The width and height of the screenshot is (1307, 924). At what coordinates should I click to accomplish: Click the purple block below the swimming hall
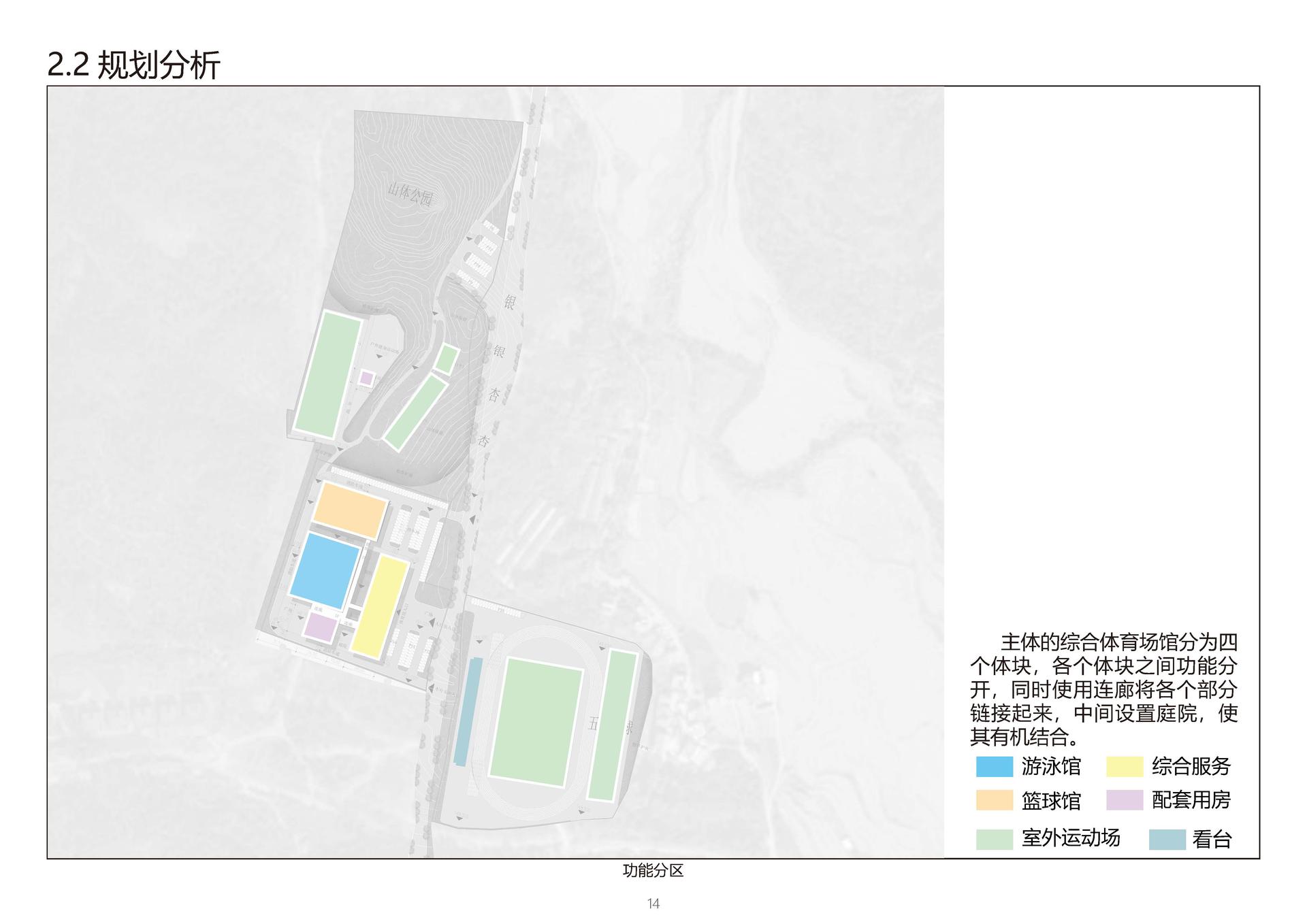coord(320,627)
